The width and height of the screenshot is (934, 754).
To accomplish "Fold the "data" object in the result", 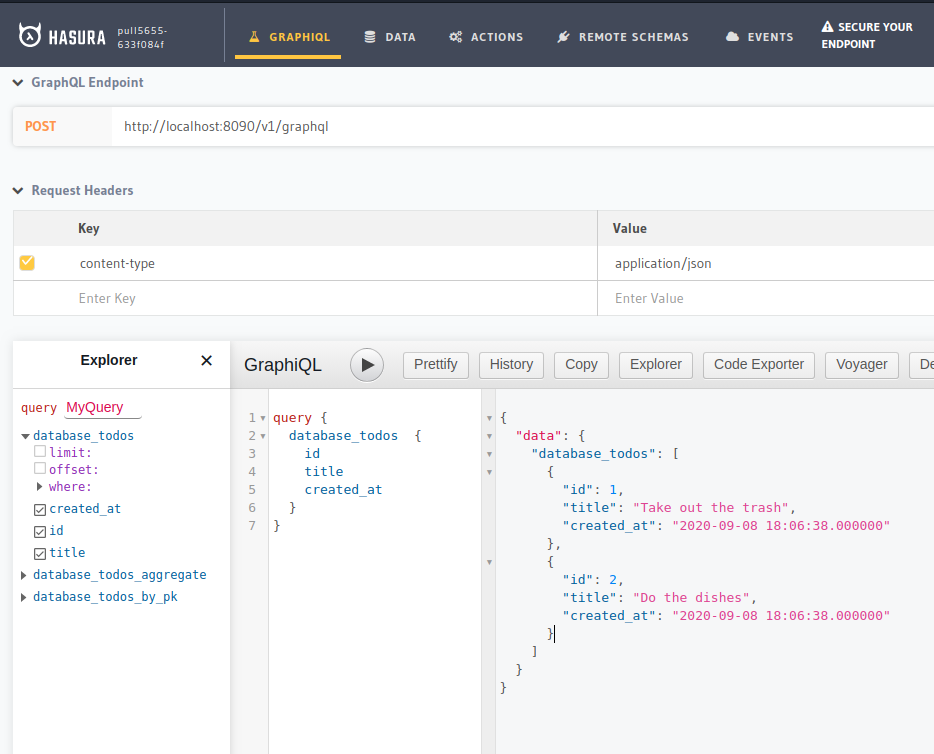I will [x=490, y=437].
